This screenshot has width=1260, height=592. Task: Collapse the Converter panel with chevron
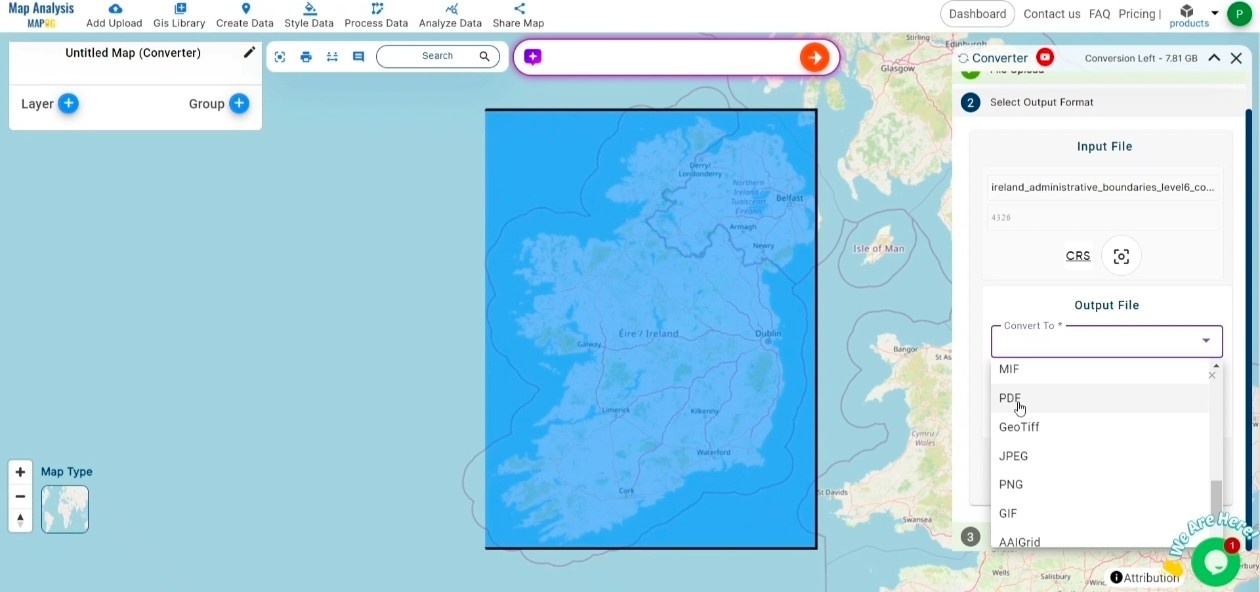coord(1214,58)
